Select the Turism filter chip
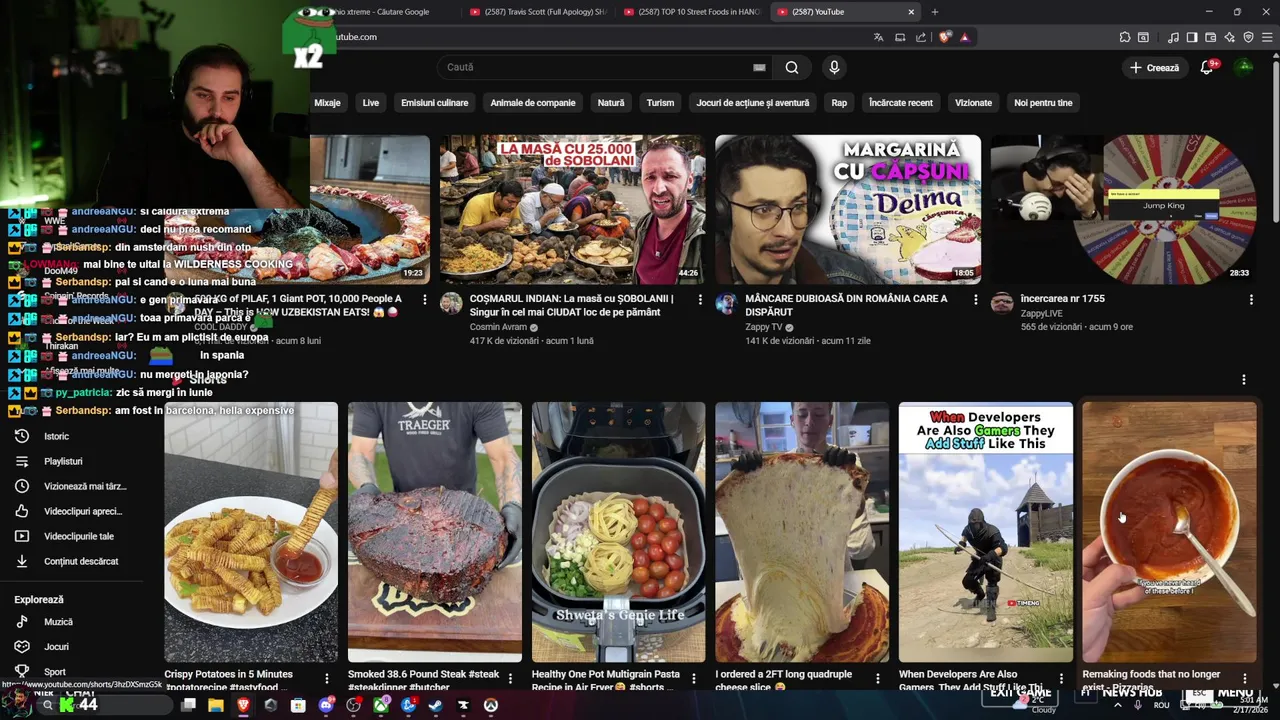 coord(660,102)
